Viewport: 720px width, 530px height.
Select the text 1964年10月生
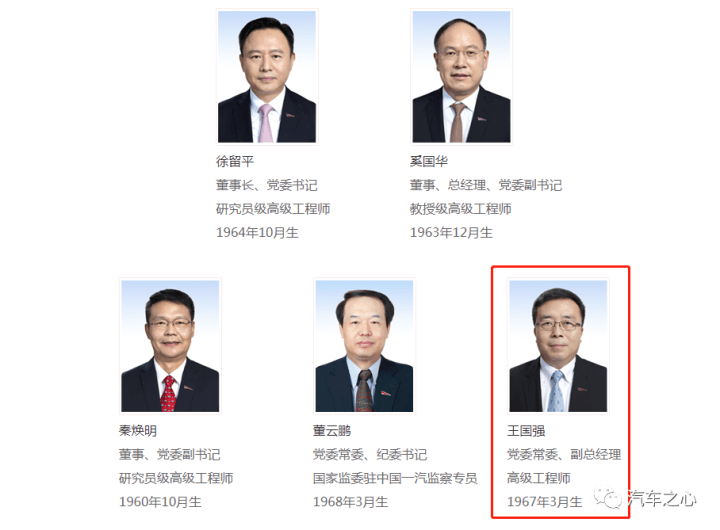pos(257,233)
